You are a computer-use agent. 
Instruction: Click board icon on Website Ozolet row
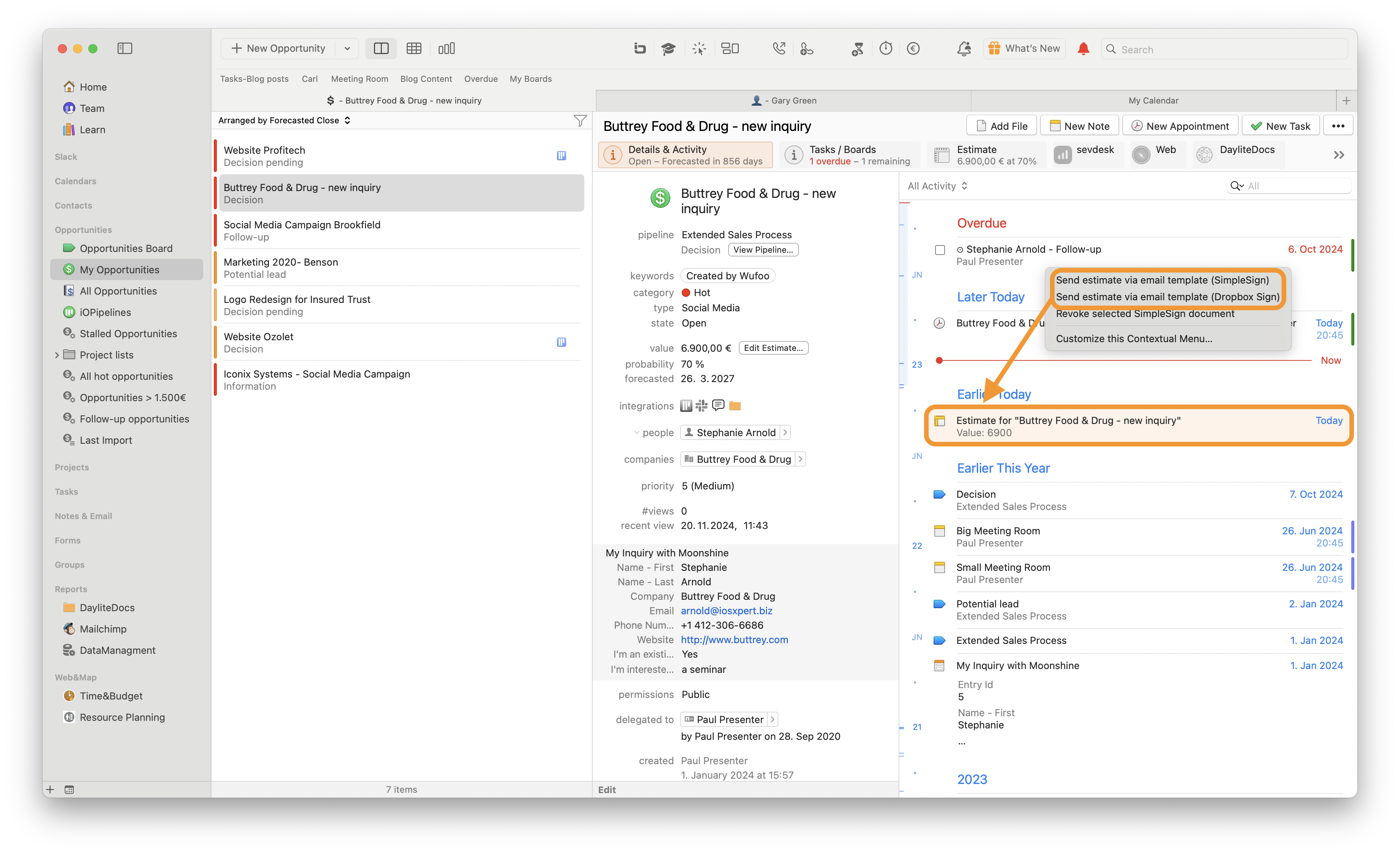pyautogui.click(x=561, y=342)
